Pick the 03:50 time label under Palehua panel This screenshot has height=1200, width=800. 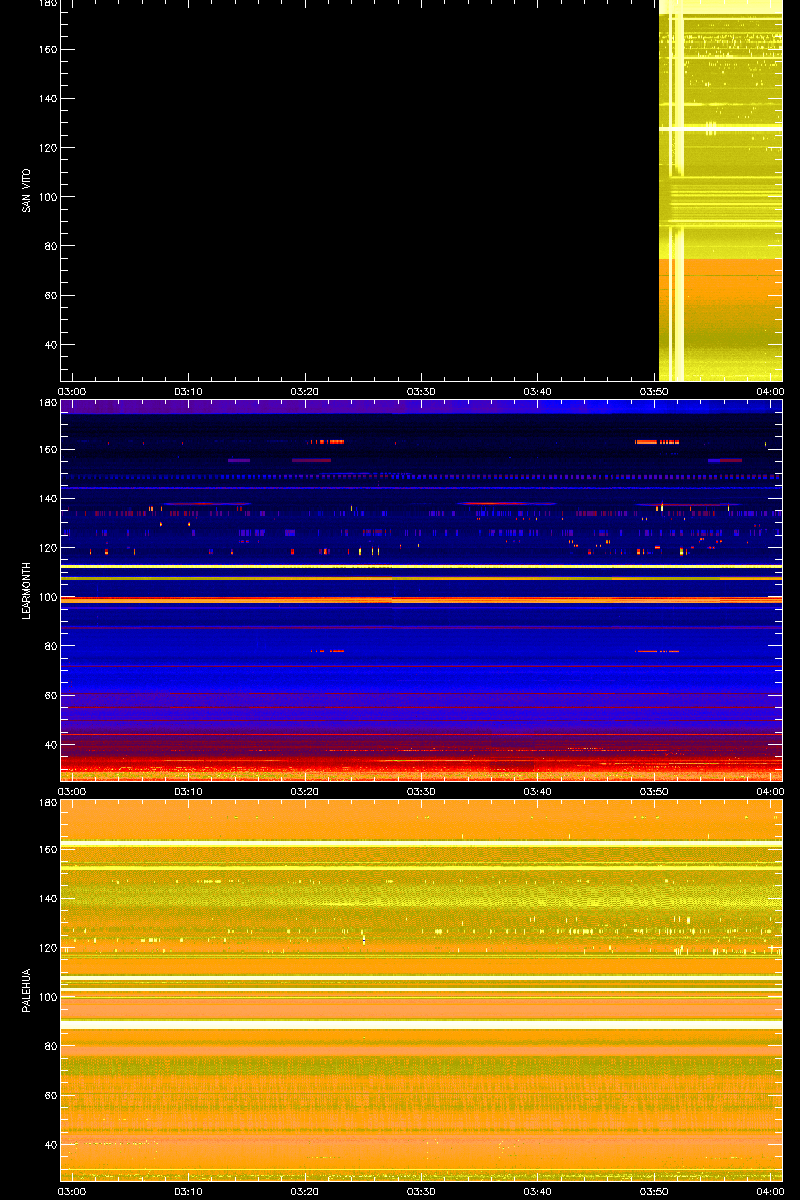pyautogui.click(x=654, y=1192)
